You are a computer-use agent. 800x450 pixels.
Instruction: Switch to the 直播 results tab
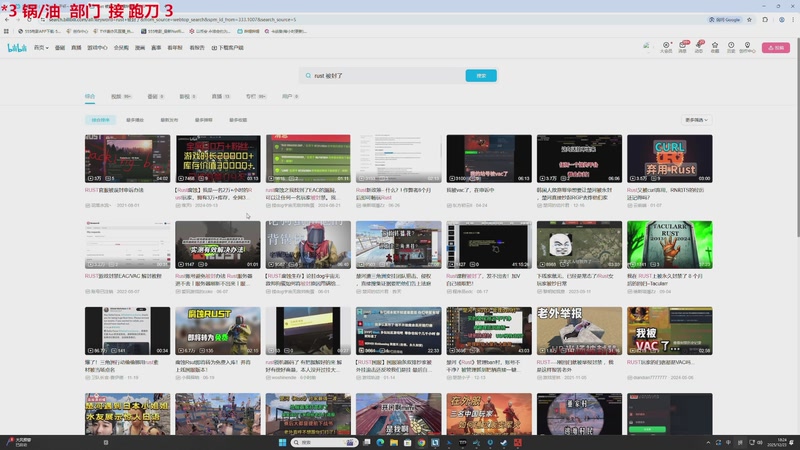tap(220, 96)
